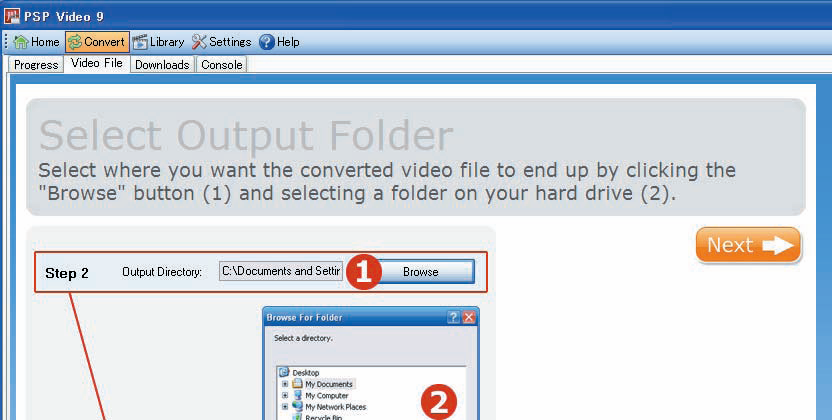Expand the My Documents tree node
Viewport: 832px width, 420px height.
285,384
